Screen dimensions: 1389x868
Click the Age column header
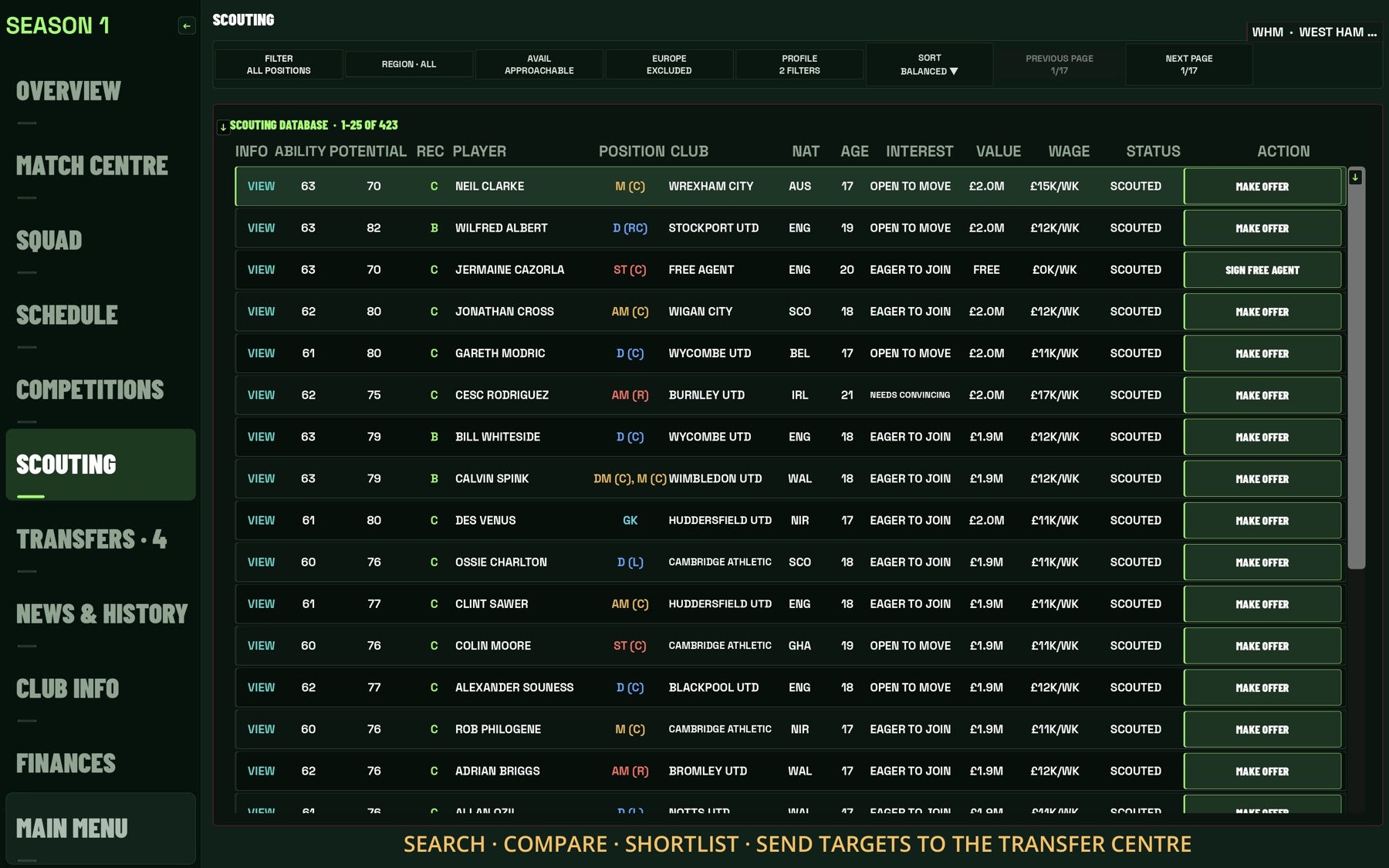854,151
